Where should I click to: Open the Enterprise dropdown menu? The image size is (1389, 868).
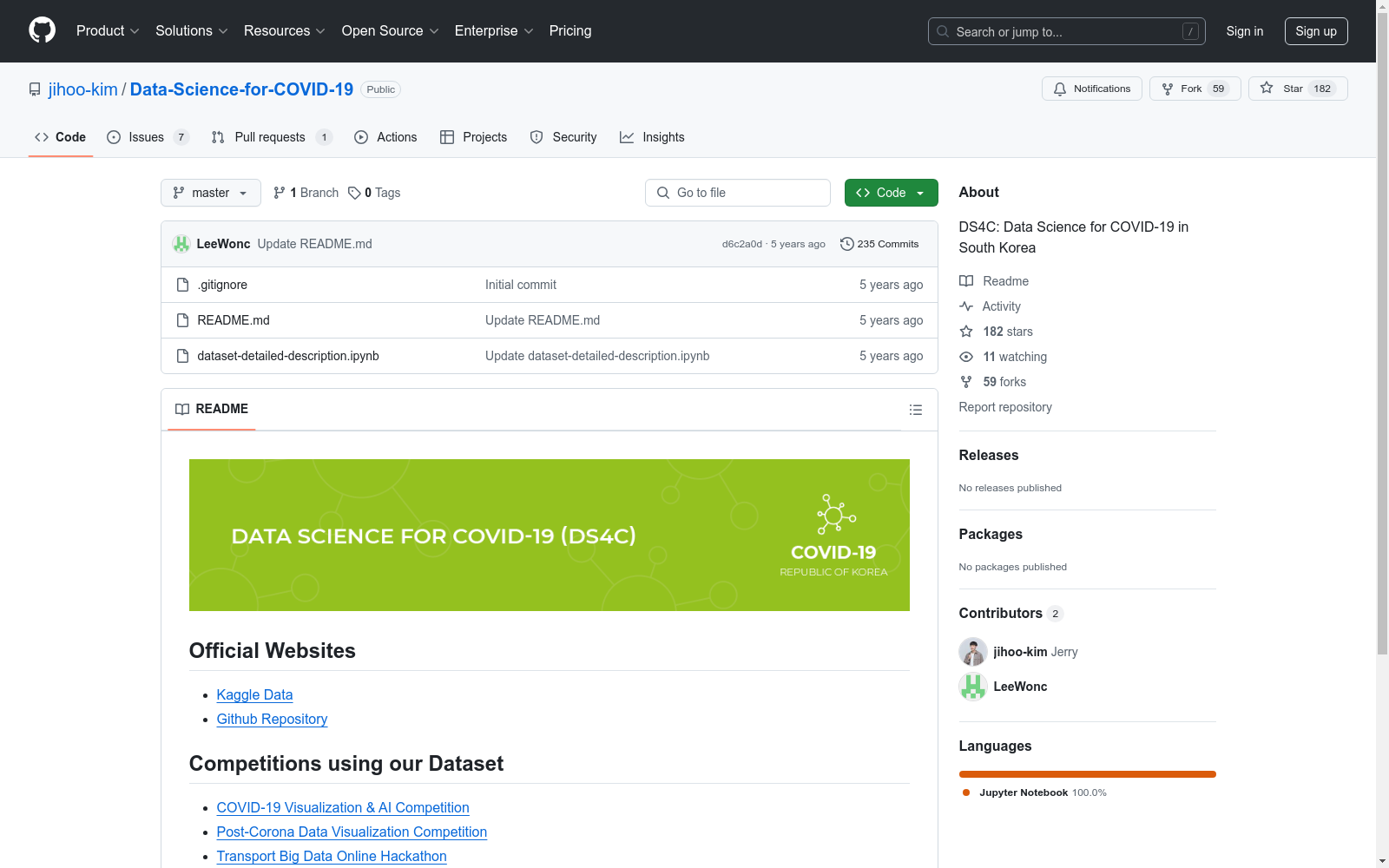494,31
